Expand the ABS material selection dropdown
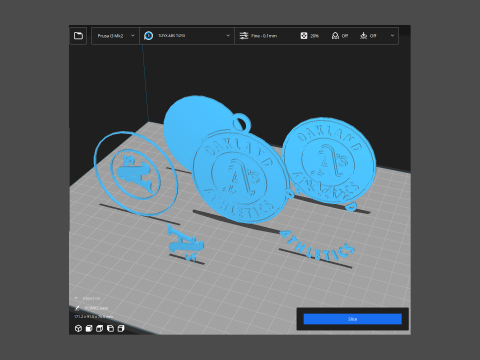The image size is (480, 360). point(228,36)
